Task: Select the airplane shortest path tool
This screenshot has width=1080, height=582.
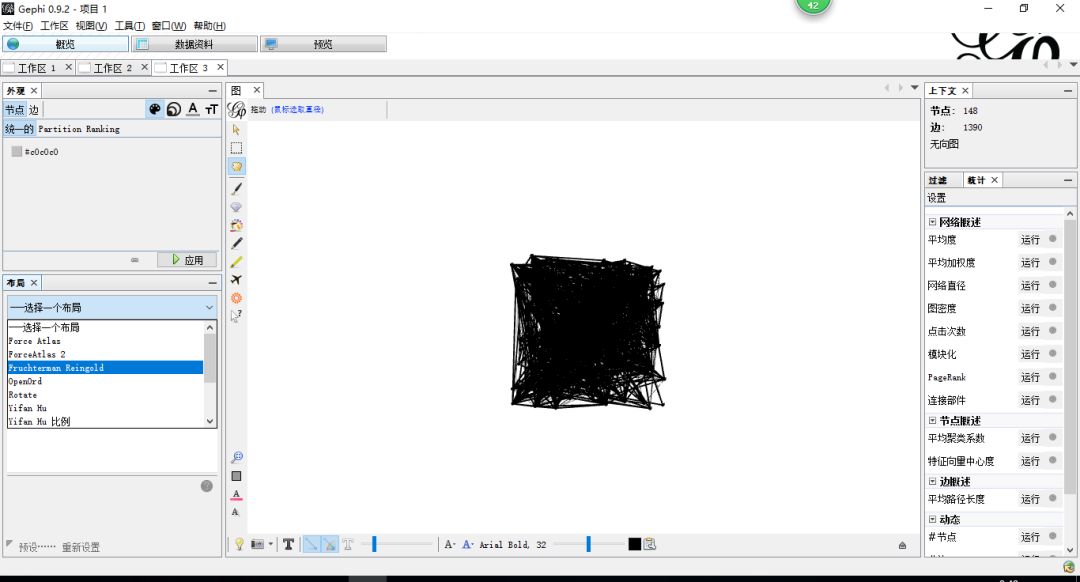Action: click(x=236, y=280)
